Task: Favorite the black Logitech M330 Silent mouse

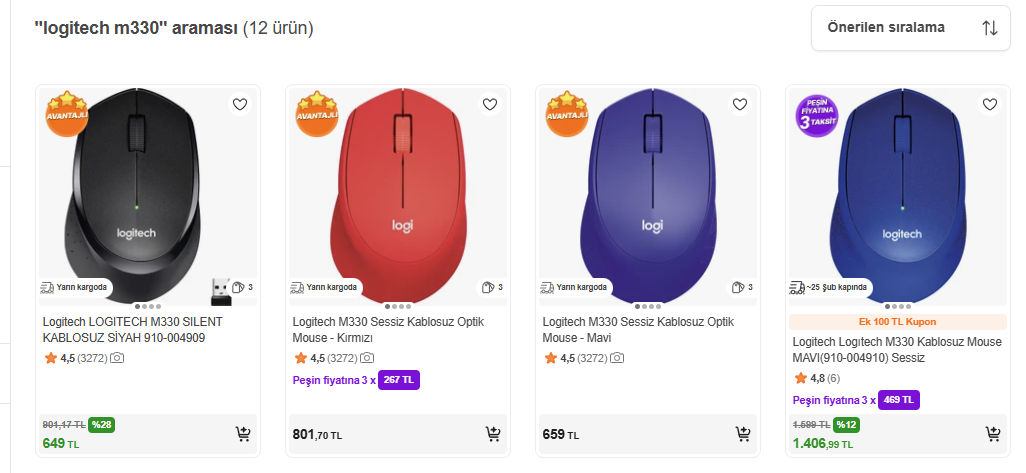Action: (x=239, y=104)
